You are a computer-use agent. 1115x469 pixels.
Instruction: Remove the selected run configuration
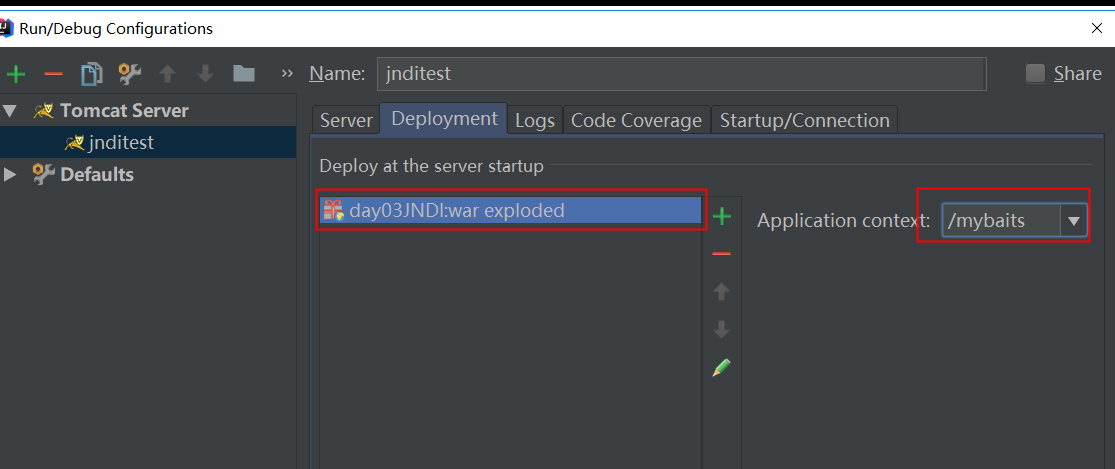54,74
